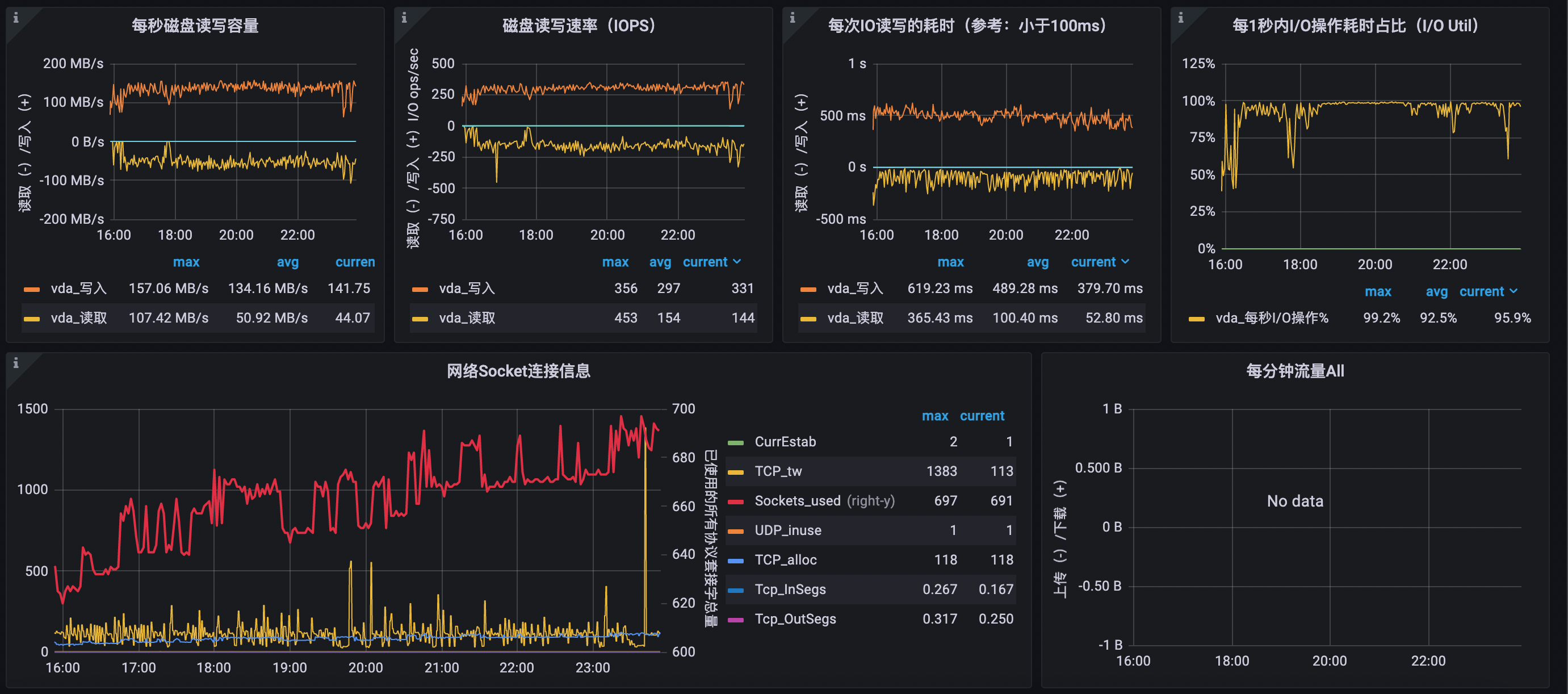Click info icon on 每秒磁盘读写容量 panel

point(16,18)
